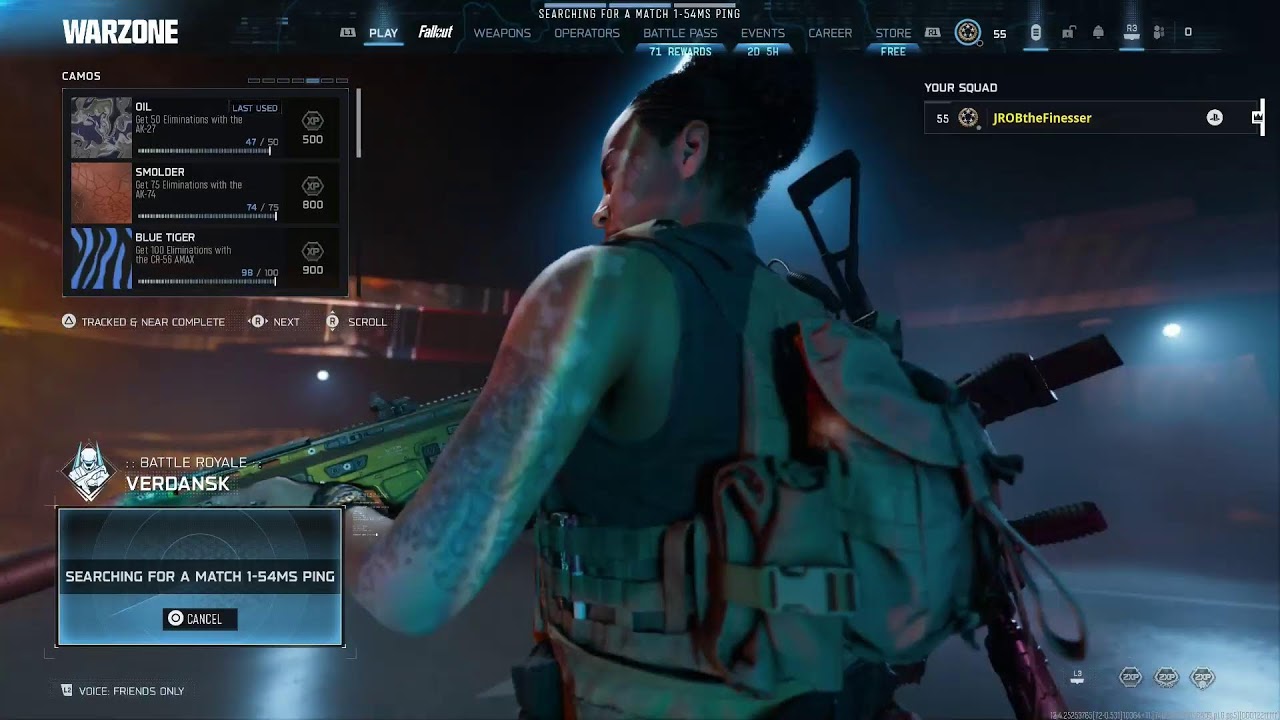
Task: Click TRACKED & NEAR COMPLETE label
Action: pyautogui.click(x=153, y=322)
